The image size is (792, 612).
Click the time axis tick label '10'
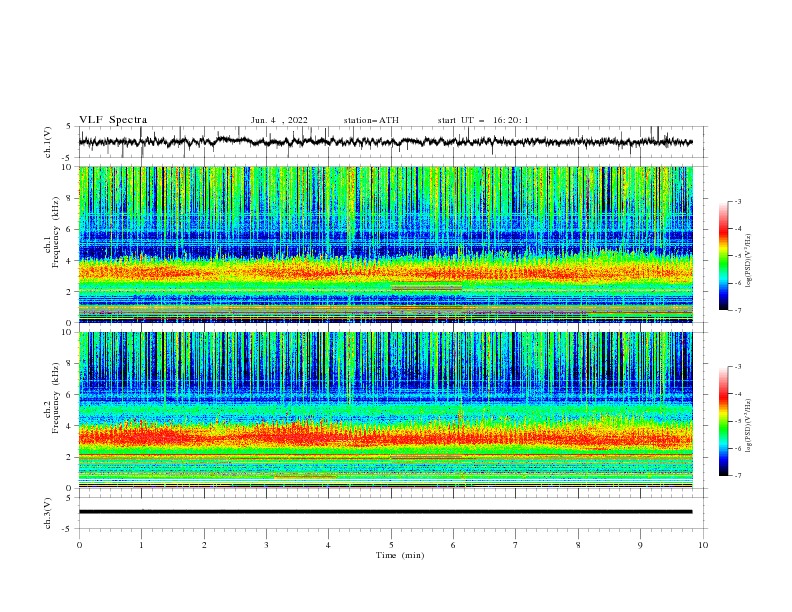[703, 545]
